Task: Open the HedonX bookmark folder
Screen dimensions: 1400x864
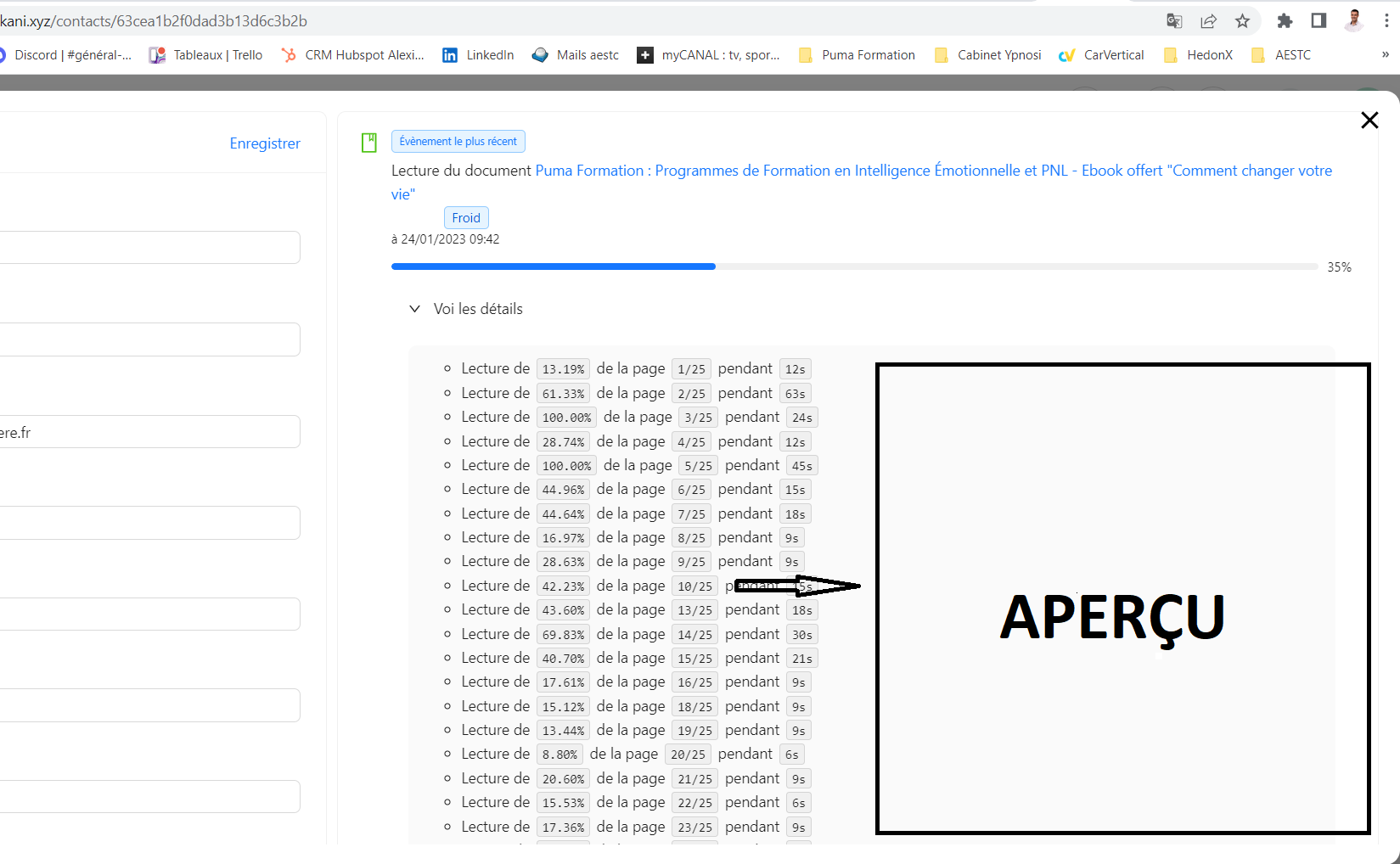Action: [x=1199, y=55]
